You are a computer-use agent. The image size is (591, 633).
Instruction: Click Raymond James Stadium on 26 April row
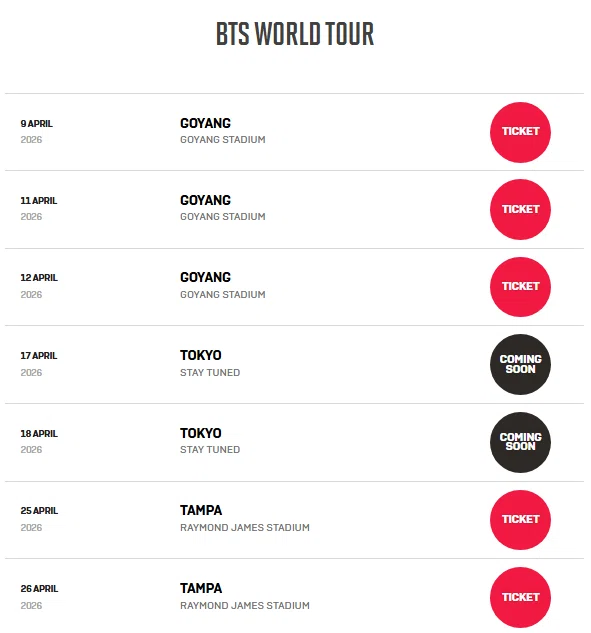point(245,606)
